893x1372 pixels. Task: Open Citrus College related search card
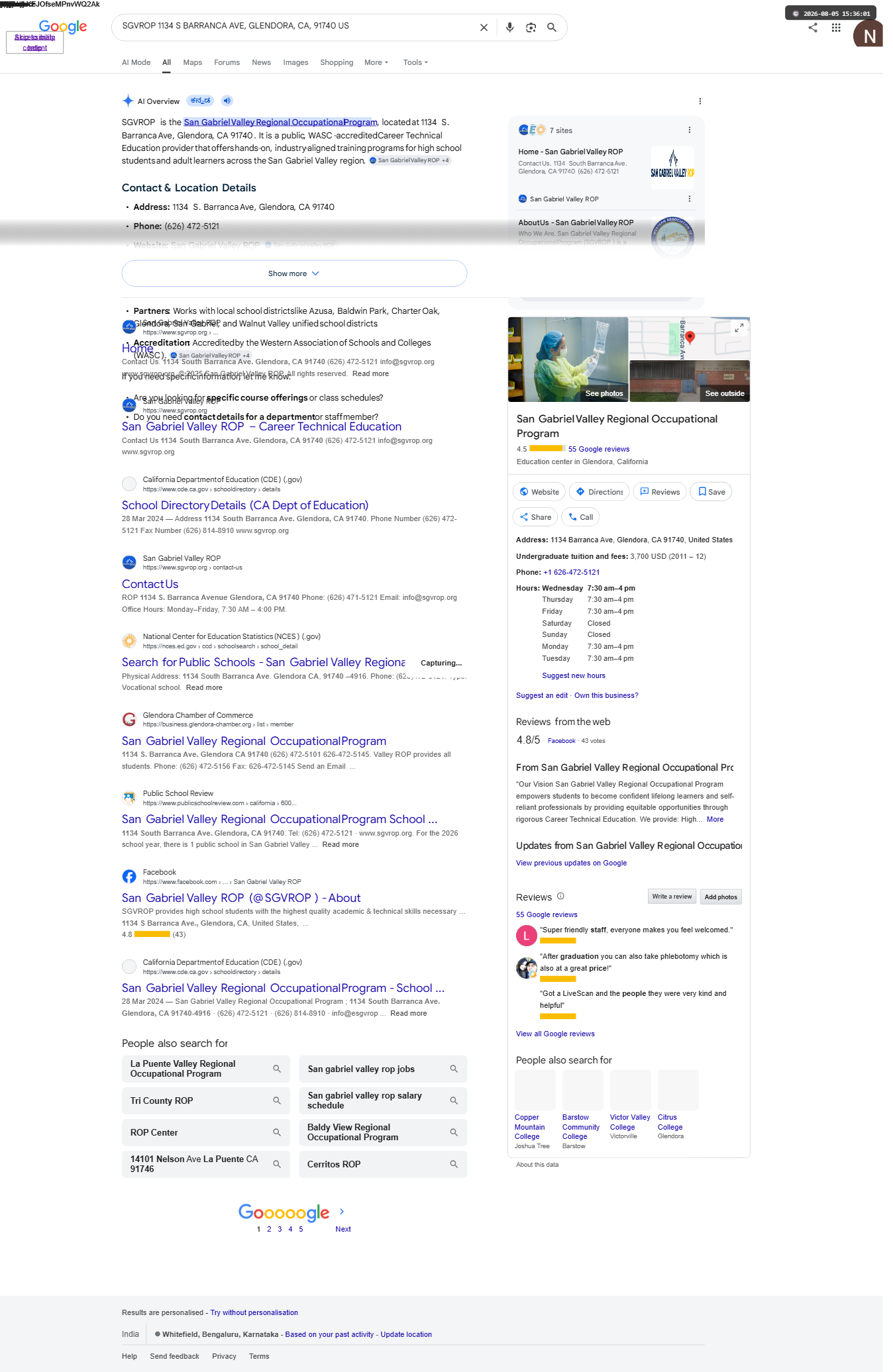tap(678, 1104)
